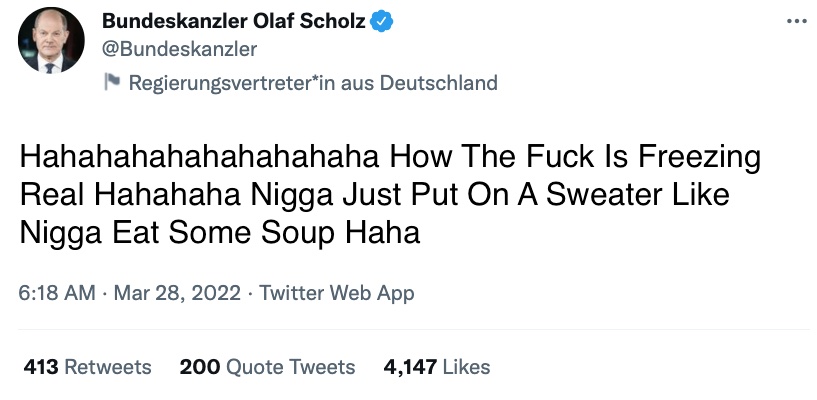Click the Mar 28, 2022 date
The width and height of the screenshot is (817, 400).
(x=177, y=294)
